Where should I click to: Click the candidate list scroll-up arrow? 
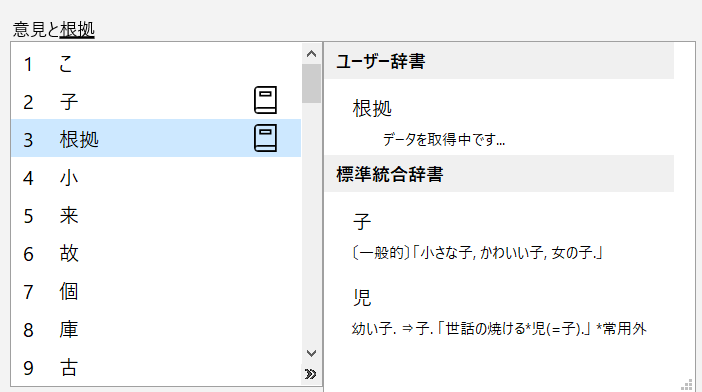[x=312, y=54]
